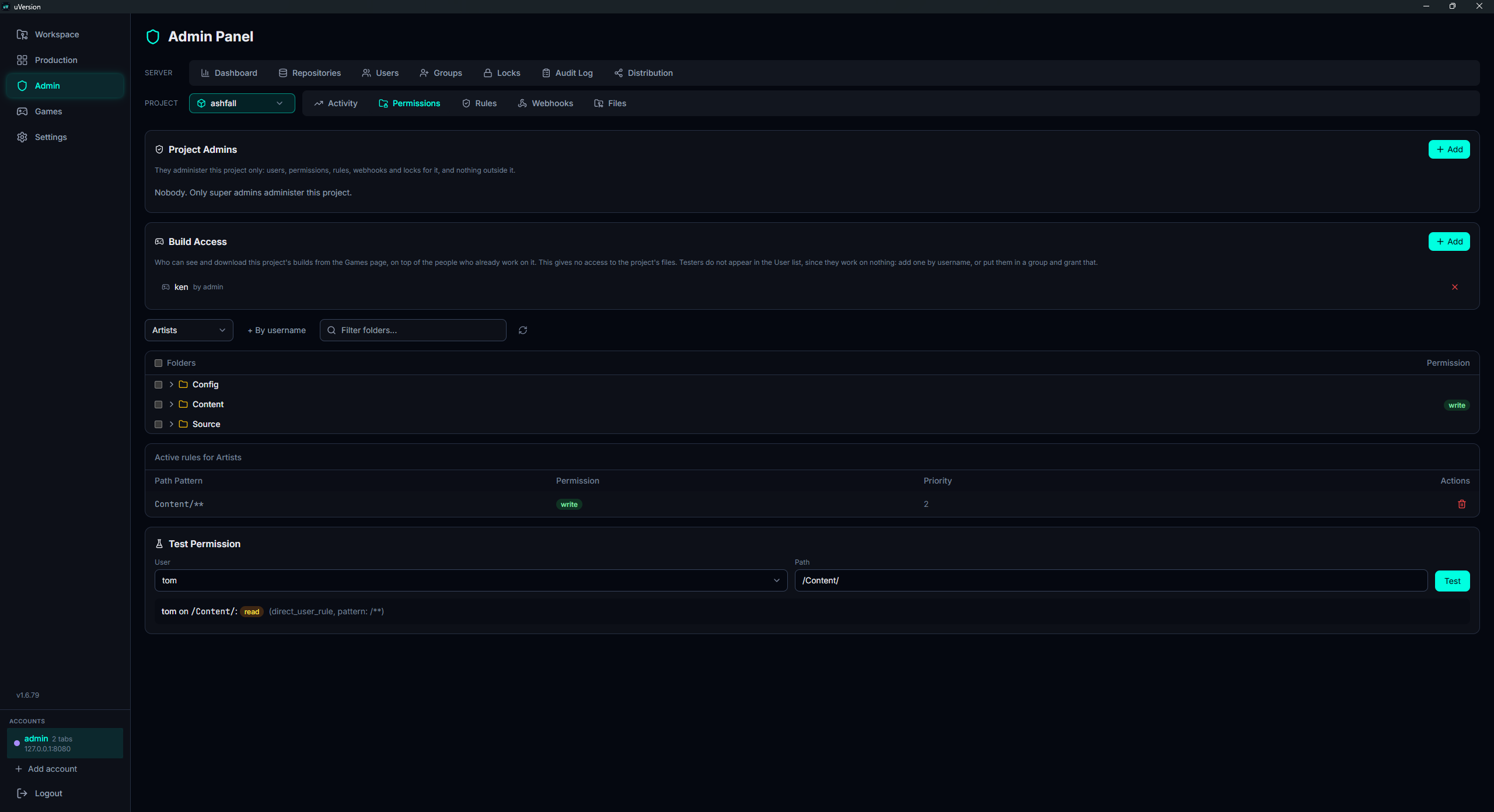Toggle the select-all Folders checkbox
The image size is (1494, 812).
158,363
